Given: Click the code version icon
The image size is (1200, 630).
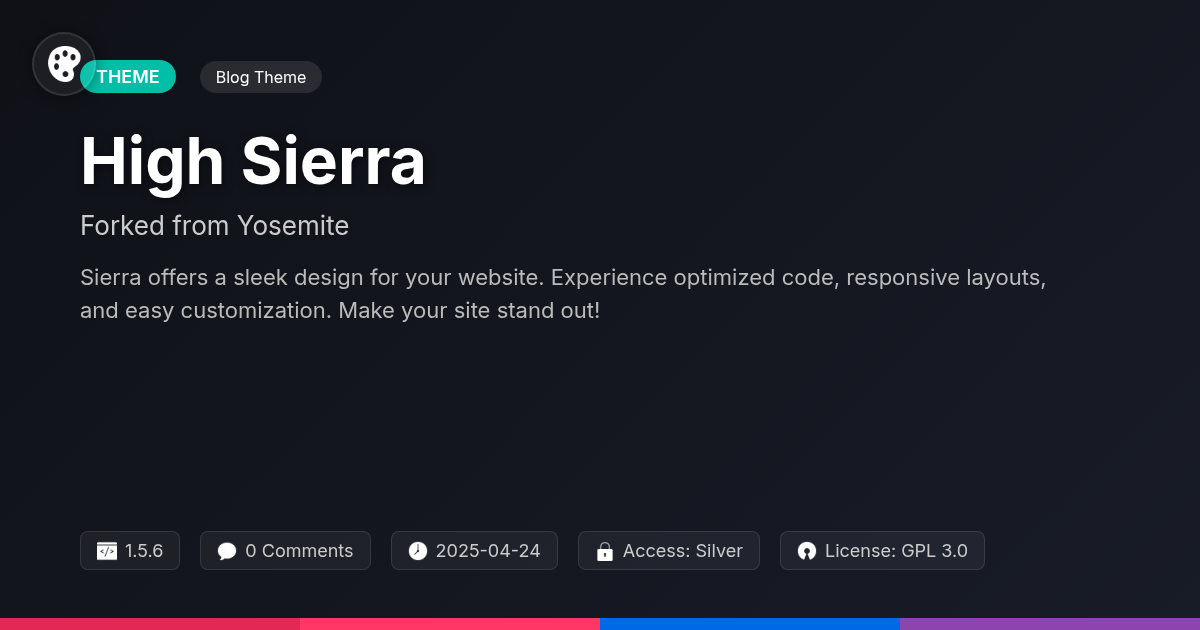Looking at the screenshot, I should coord(107,551).
